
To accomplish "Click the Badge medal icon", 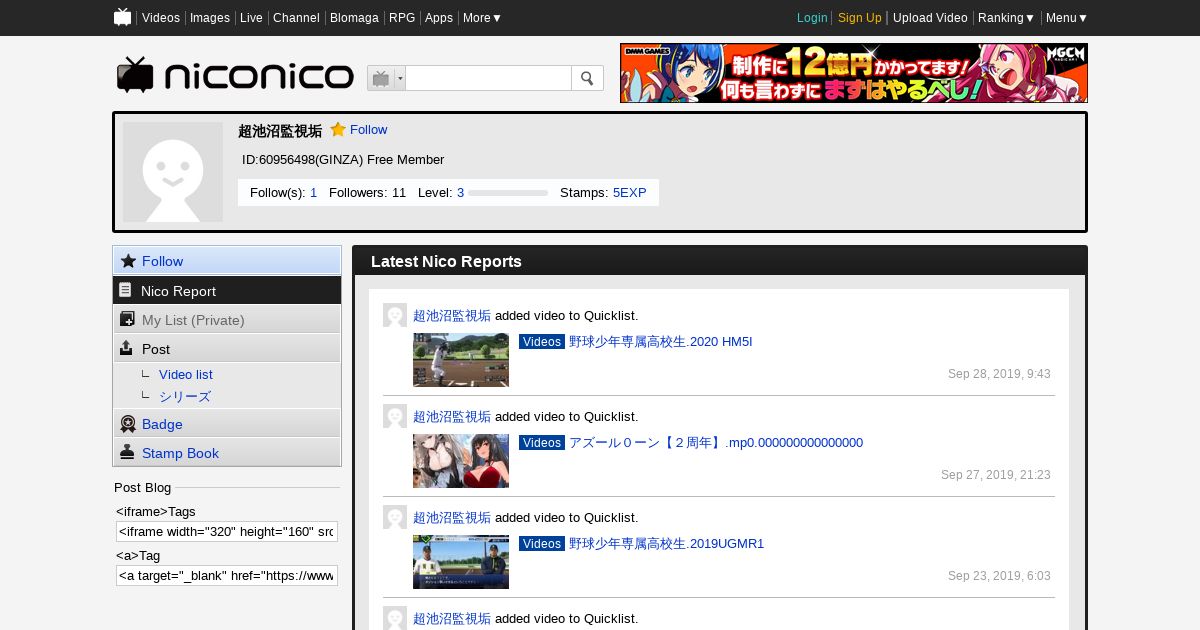I will (x=128, y=424).
